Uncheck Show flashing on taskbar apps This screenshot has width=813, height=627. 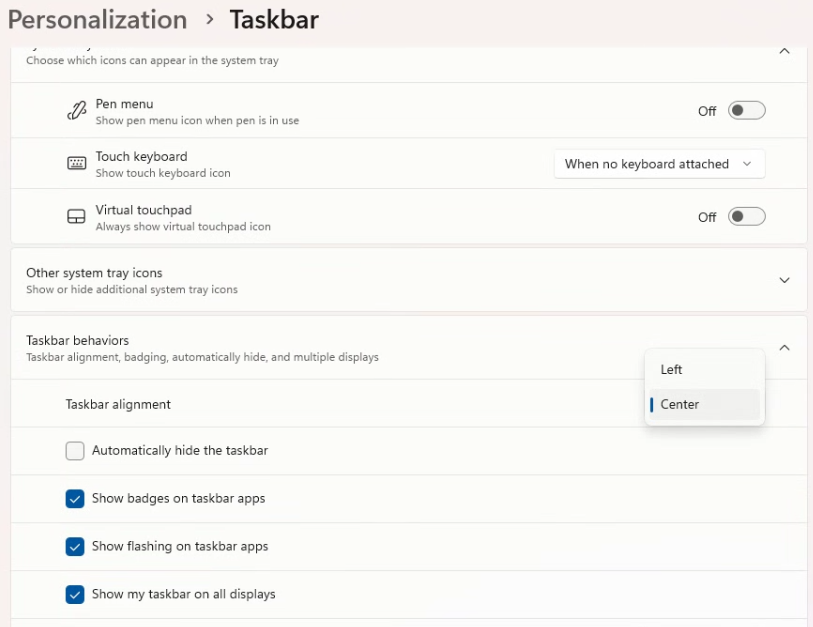coord(75,547)
